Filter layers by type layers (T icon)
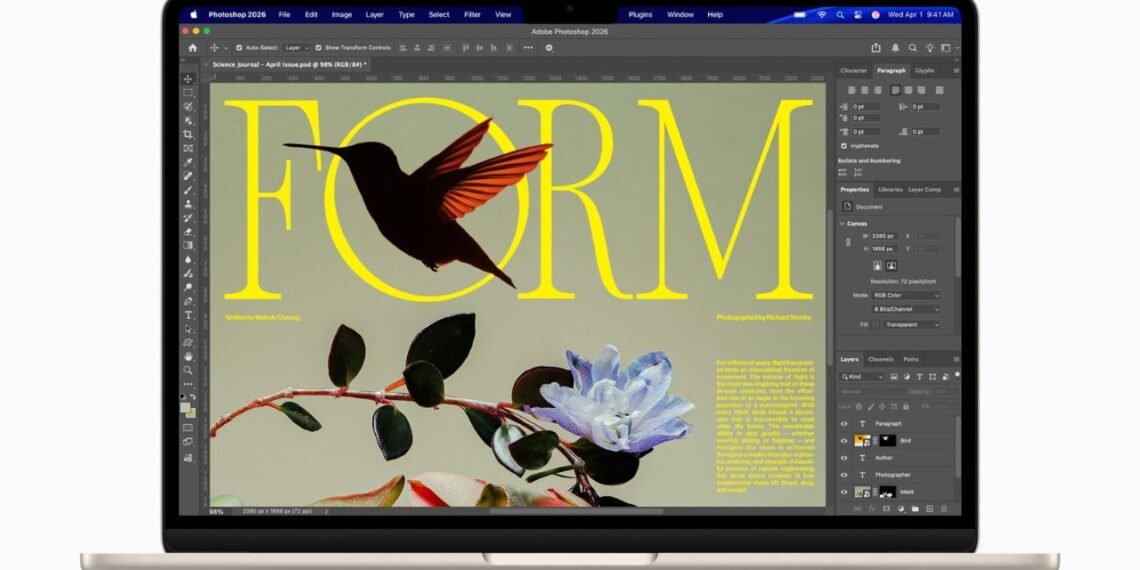Viewport: 1140px width, 570px height. click(x=920, y=377)
